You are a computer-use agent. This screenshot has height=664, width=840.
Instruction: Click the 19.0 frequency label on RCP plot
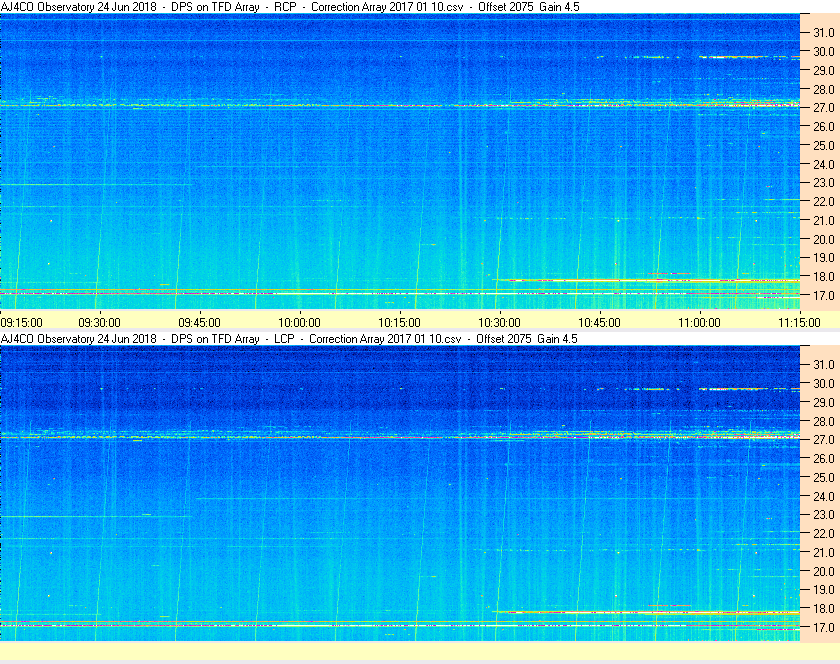[x=824, y=258]
